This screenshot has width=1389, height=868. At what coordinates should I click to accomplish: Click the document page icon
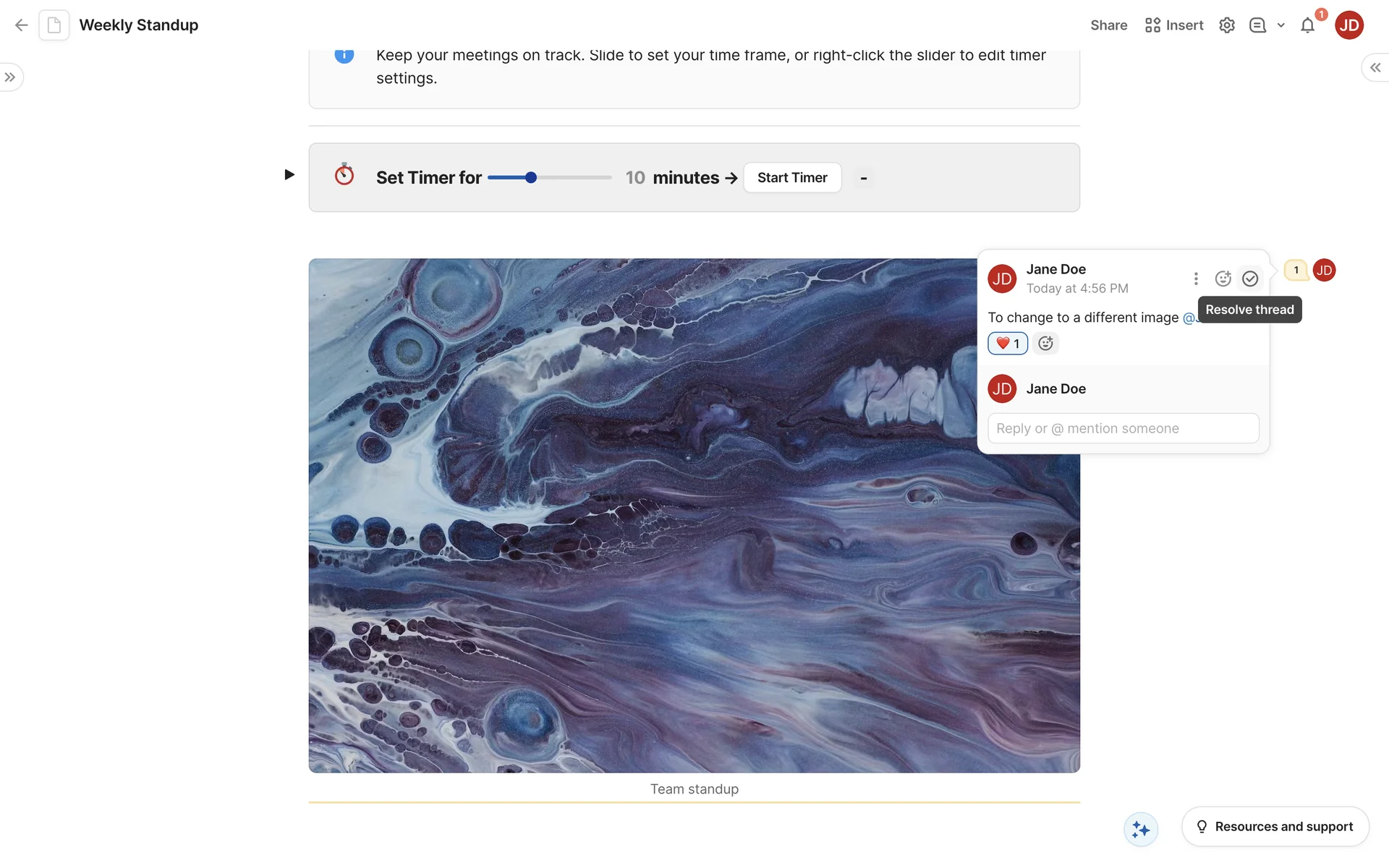pos(54,25)
